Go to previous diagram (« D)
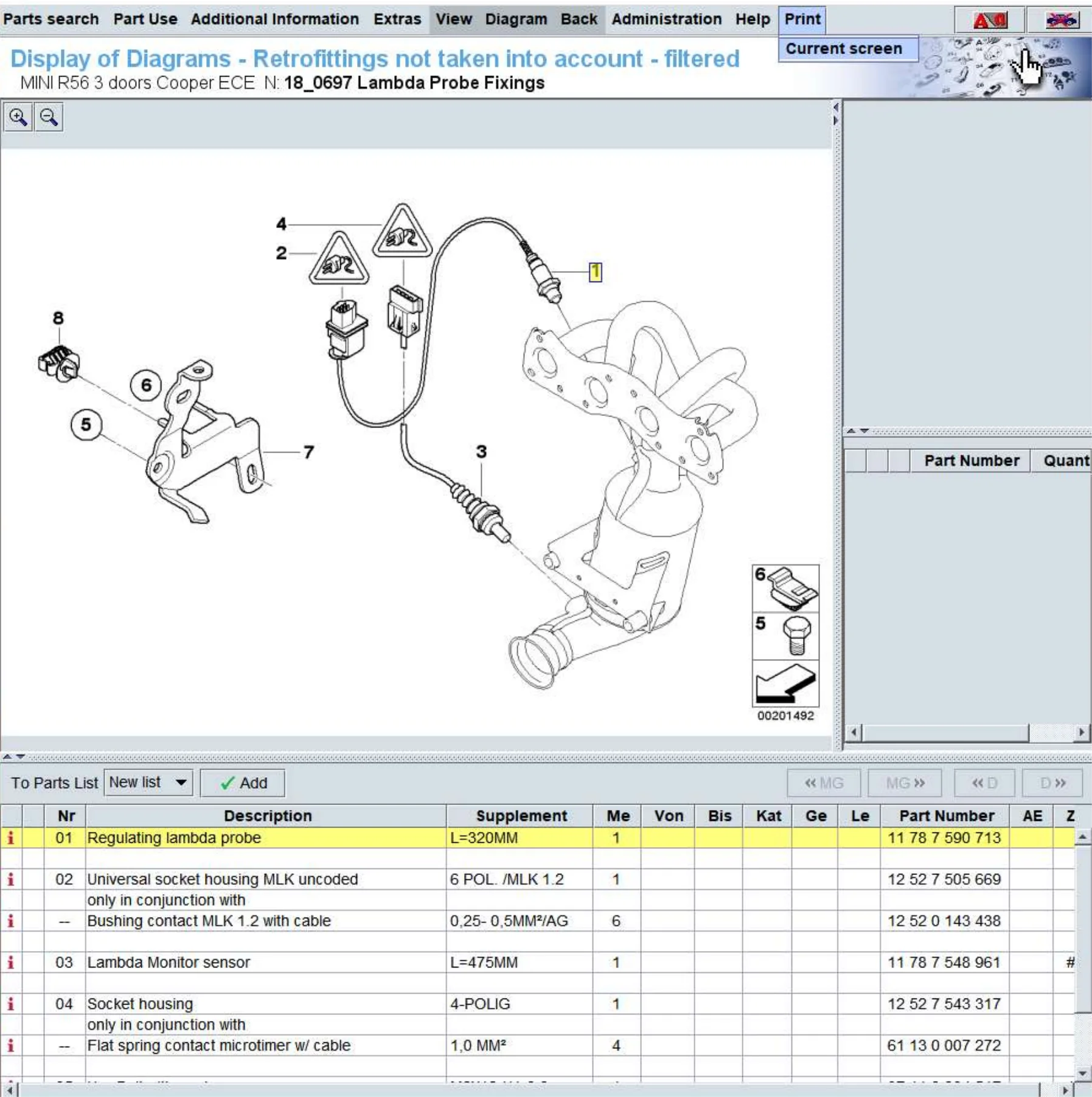1092x1097 pixels. (984, 783)
